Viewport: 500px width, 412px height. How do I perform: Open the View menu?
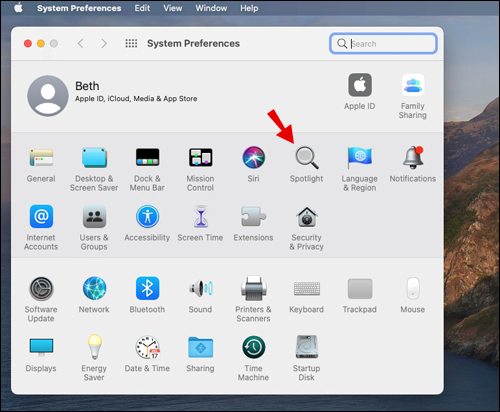click(173, 8)
